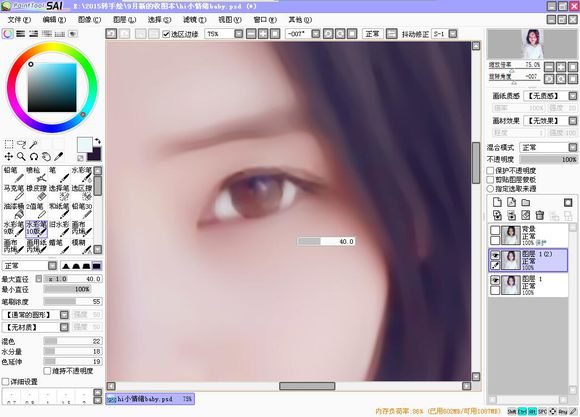The width and height of the screenshot is (580, 417).
Task: Choose the 模糊 blur brush
Action: tap(81, 247)
